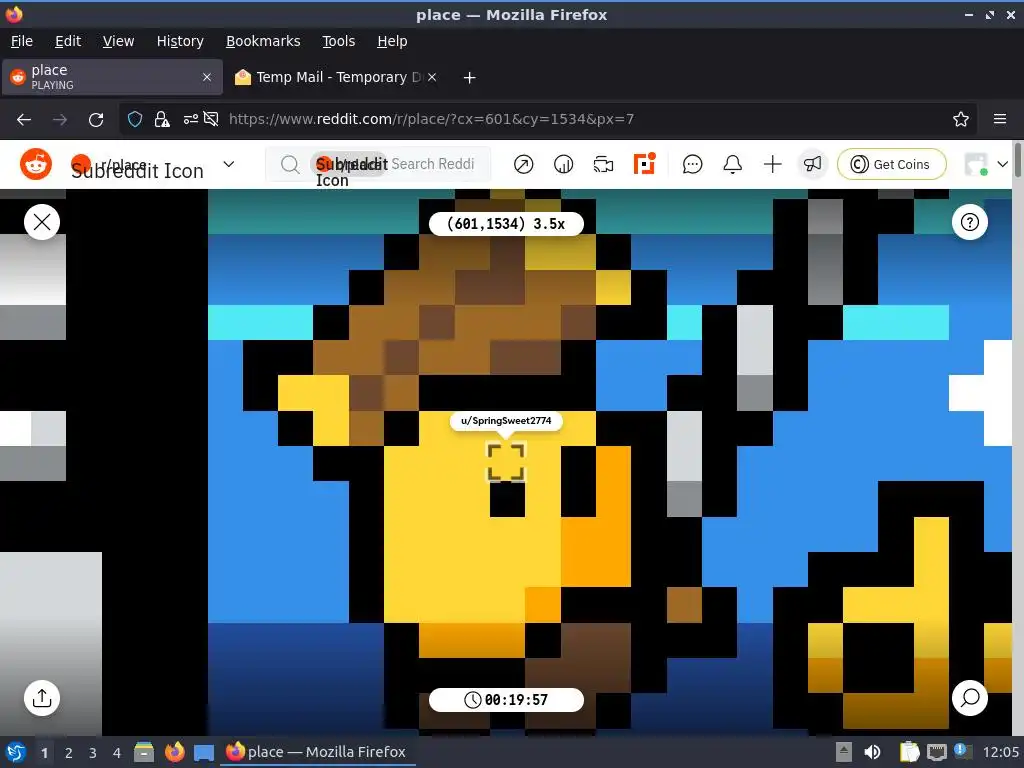Click the show desktop taskbar icon
Image resolution: width=1024 pixels, height=768 pixels.
[204, 752]
